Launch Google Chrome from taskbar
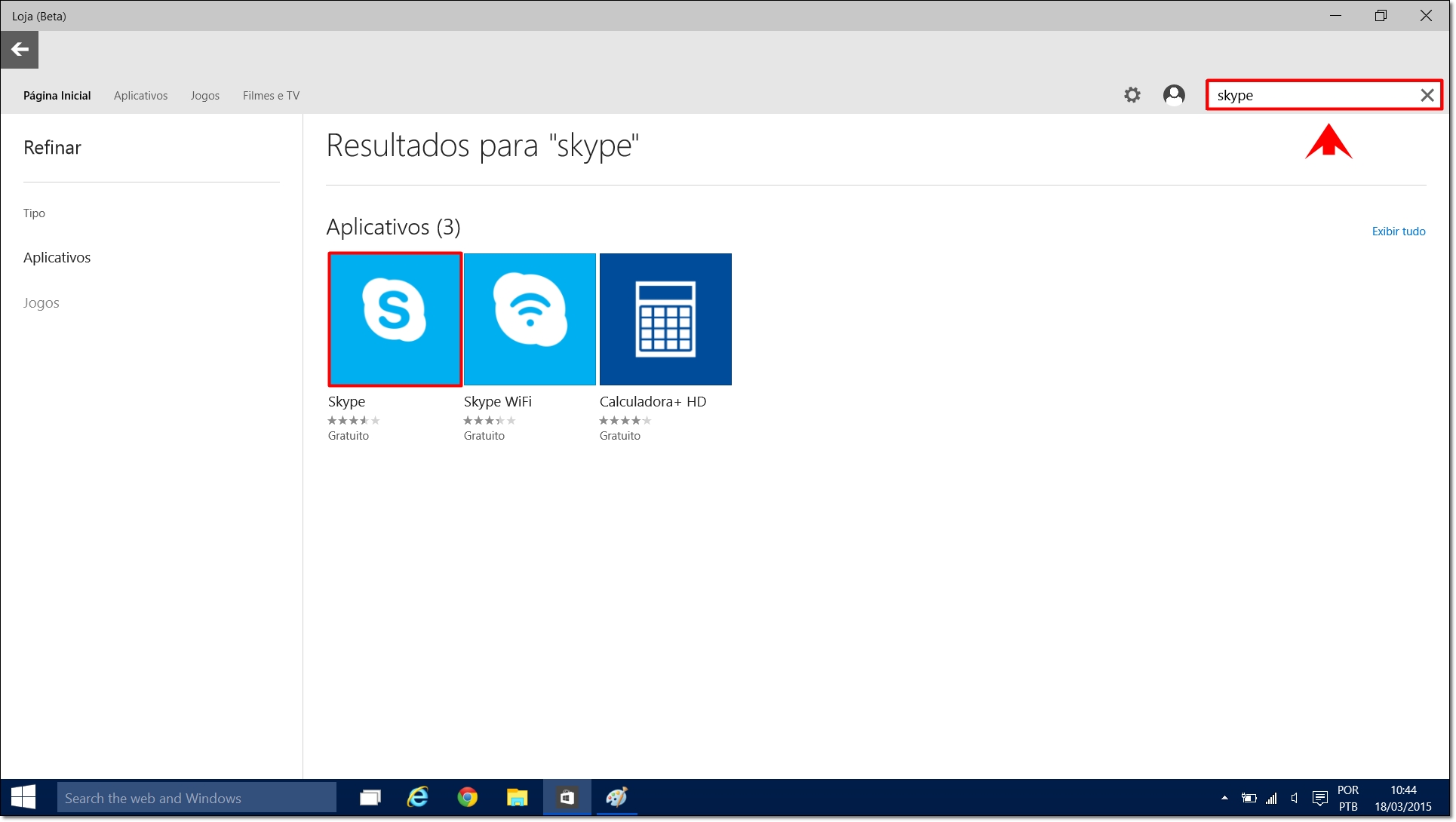 click(x=468, y=797)
